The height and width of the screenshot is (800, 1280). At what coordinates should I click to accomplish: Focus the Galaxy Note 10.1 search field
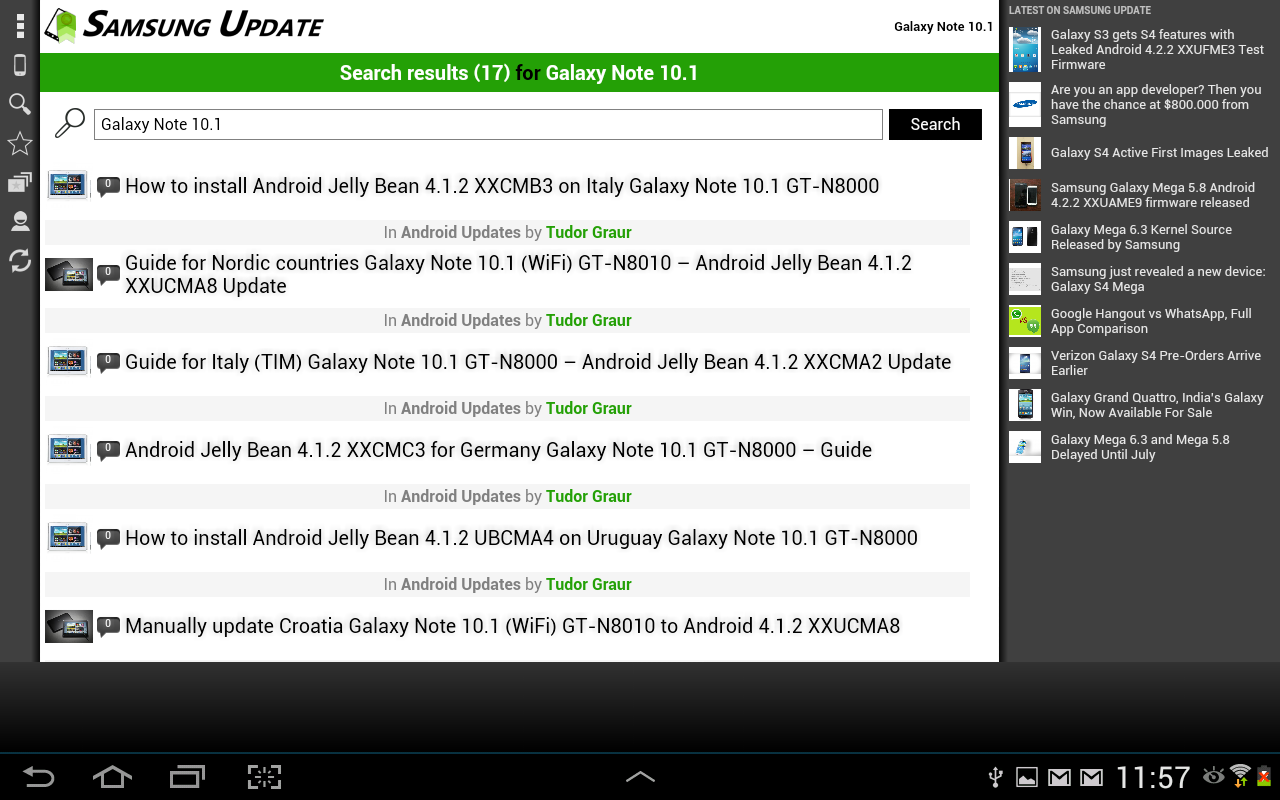(488, 124)
